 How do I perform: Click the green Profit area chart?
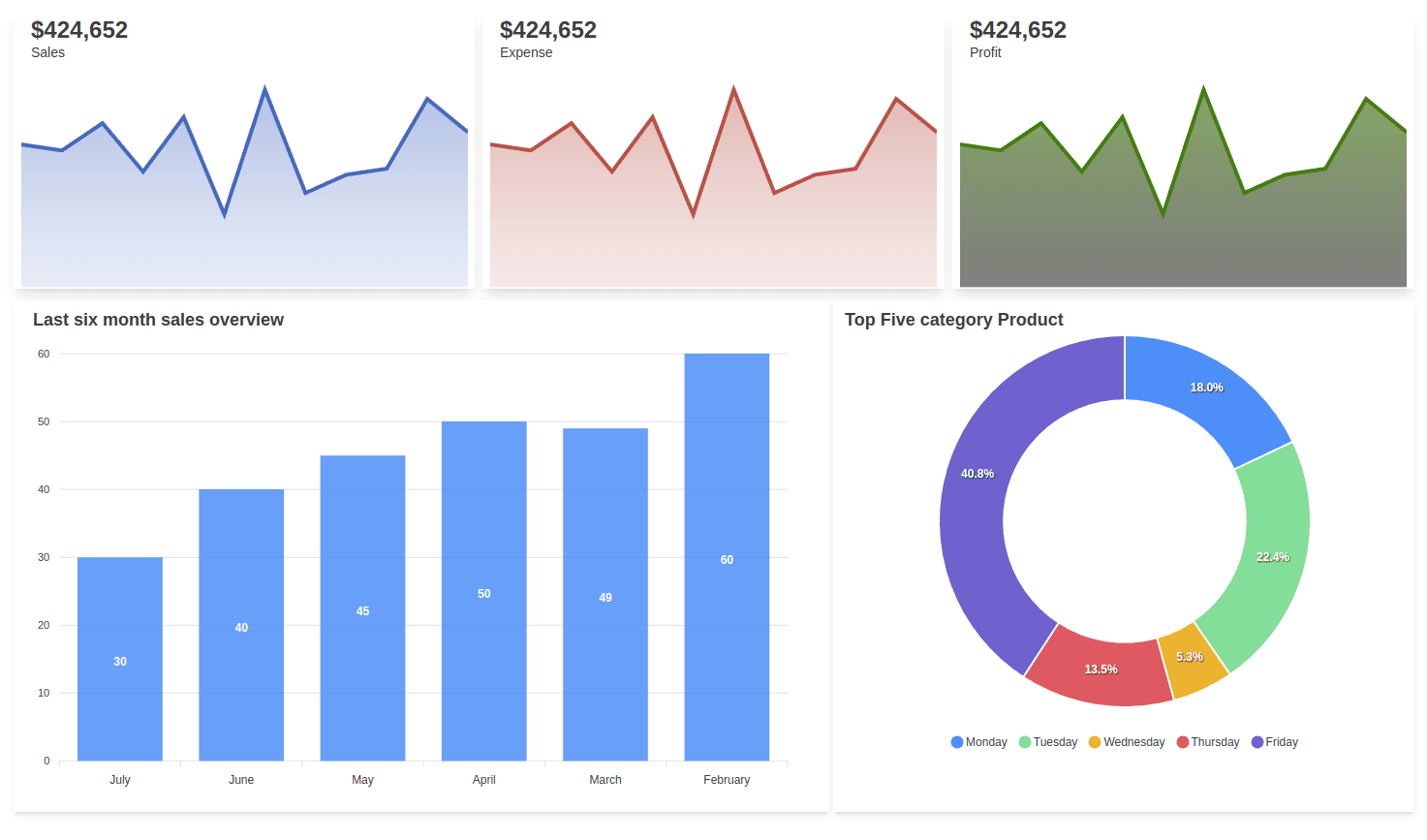(1183, 223)
